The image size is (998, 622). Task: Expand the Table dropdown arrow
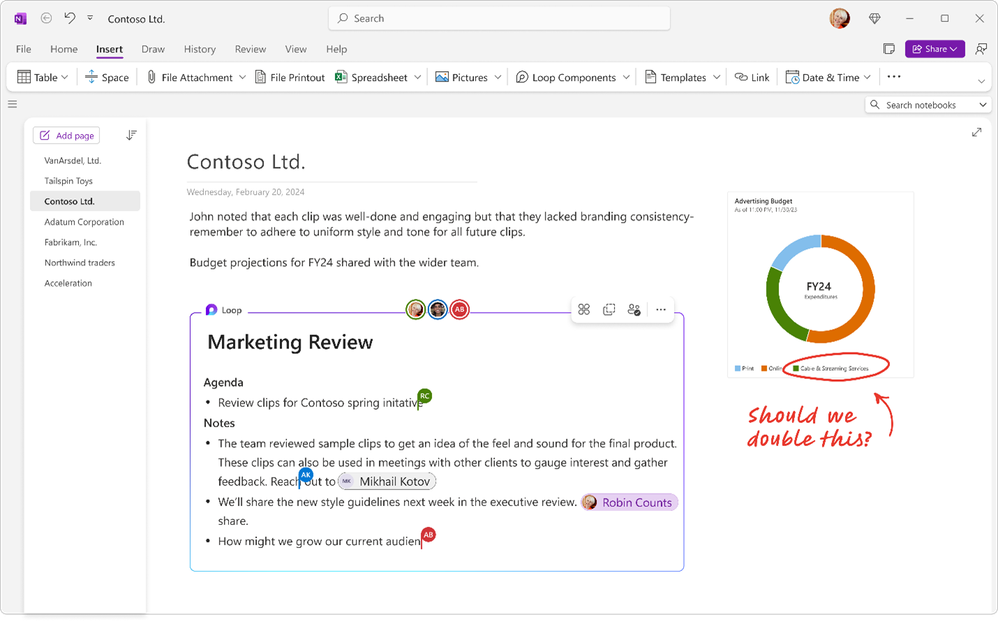click(65, 77)
